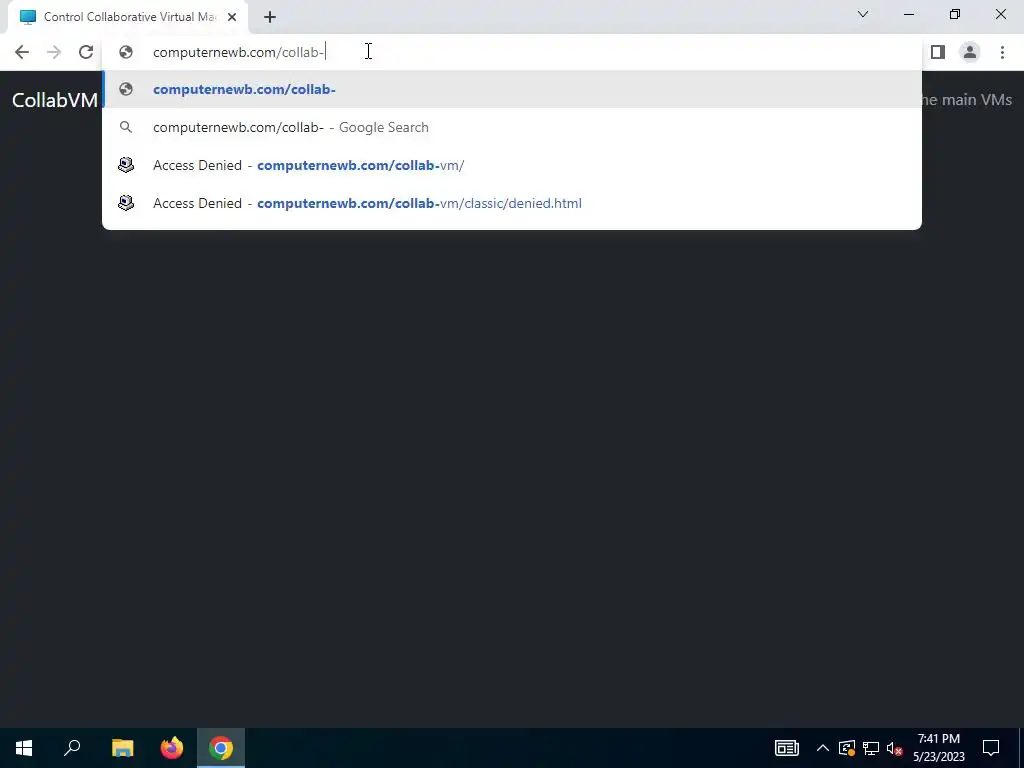1024x768 pixels.
Task: Reload the page with the refresh icon
Action: point(86,52)
